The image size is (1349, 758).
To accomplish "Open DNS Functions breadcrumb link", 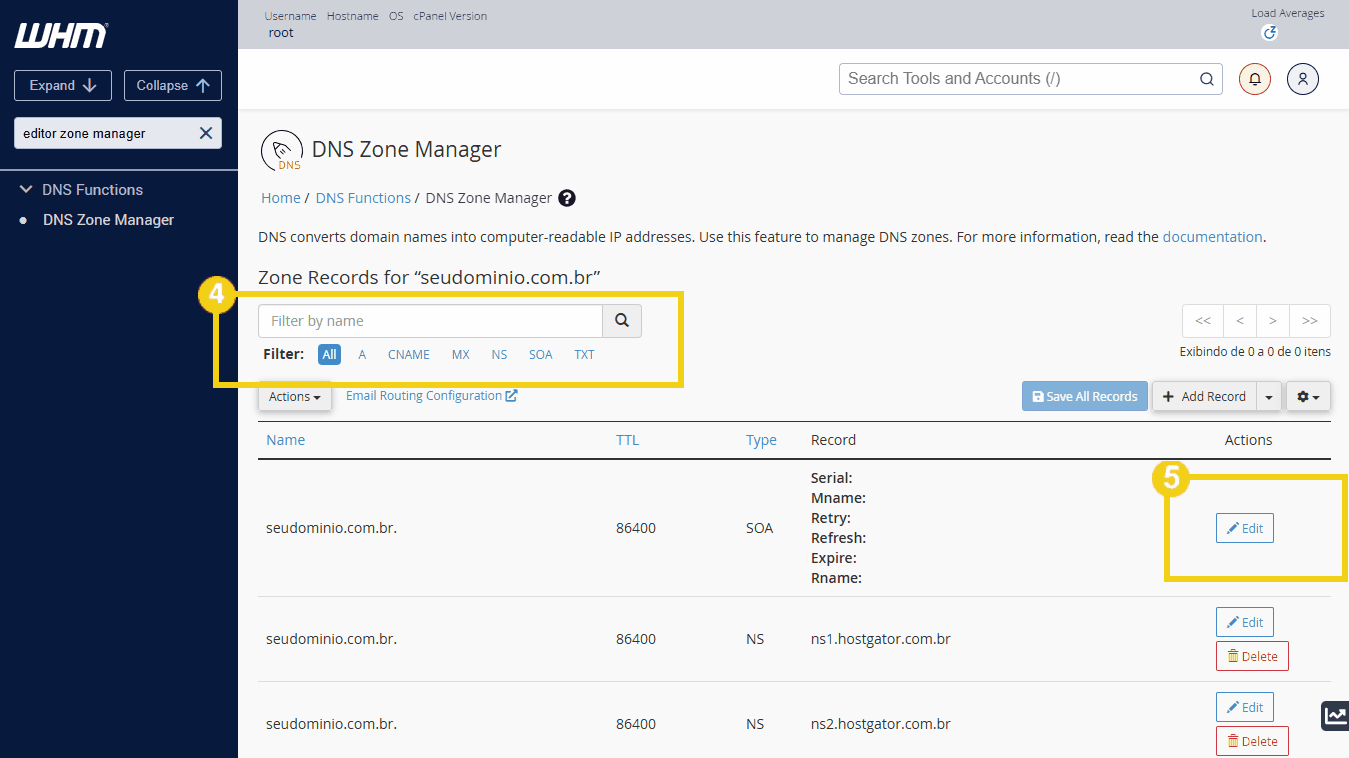I will (x=363, y=198).
